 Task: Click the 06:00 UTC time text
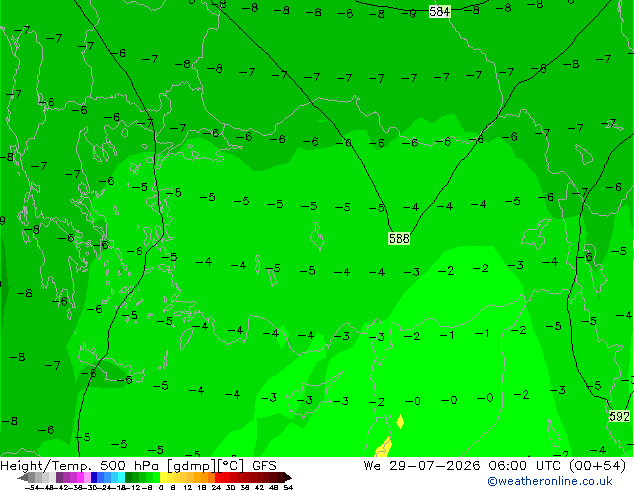pyautogui.click(x=525, y=466)
